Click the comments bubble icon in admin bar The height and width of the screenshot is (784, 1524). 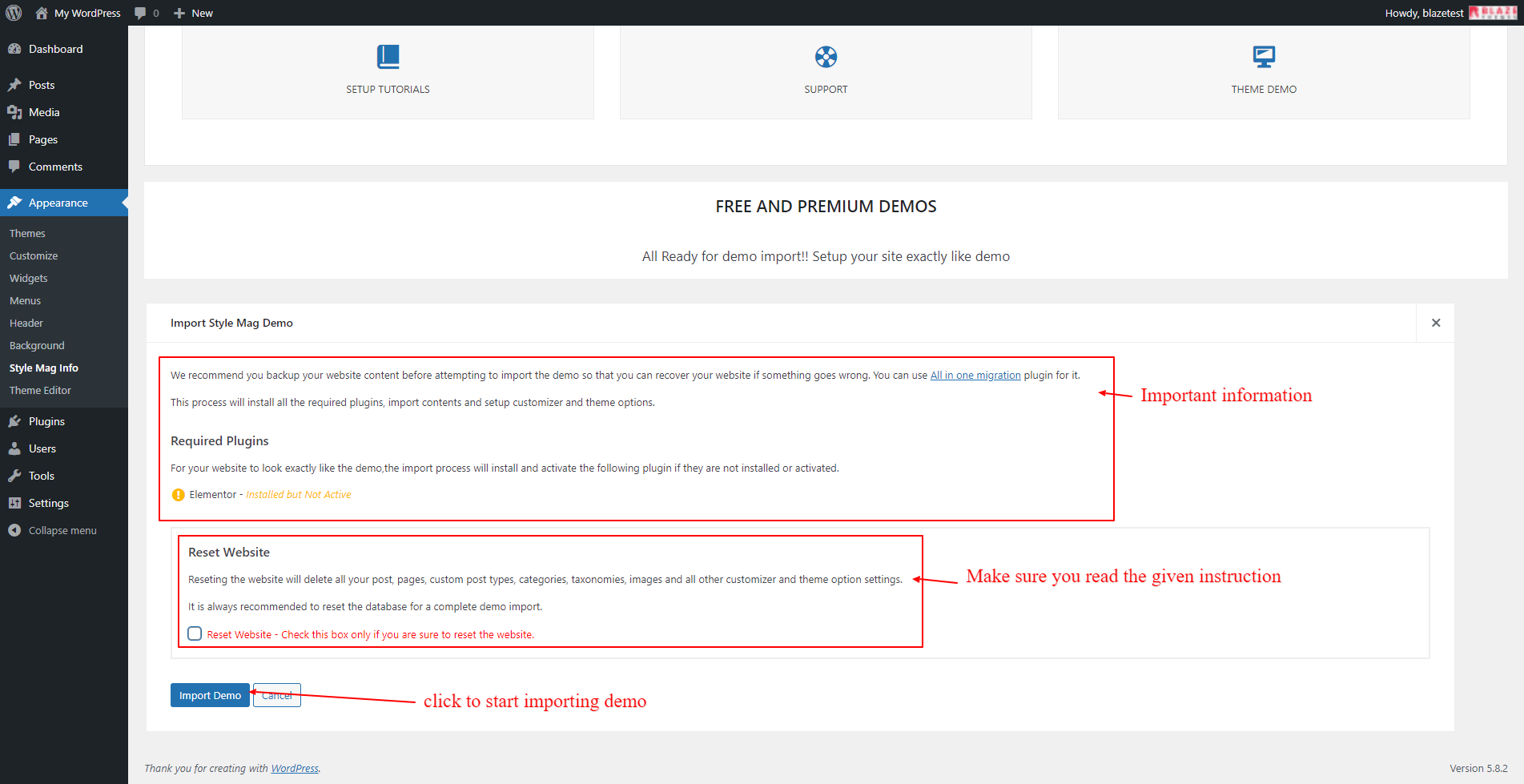[x=141, y=13]
